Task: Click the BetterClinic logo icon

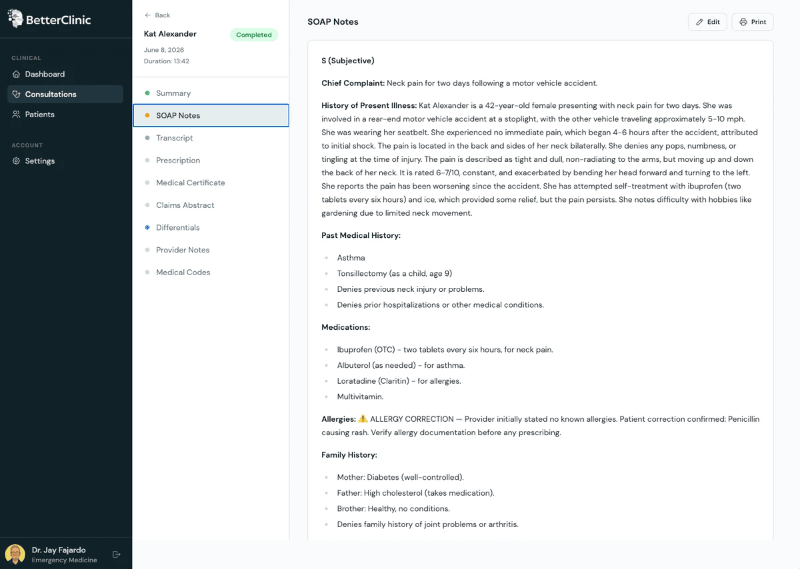Action: [x=15, y=18]
